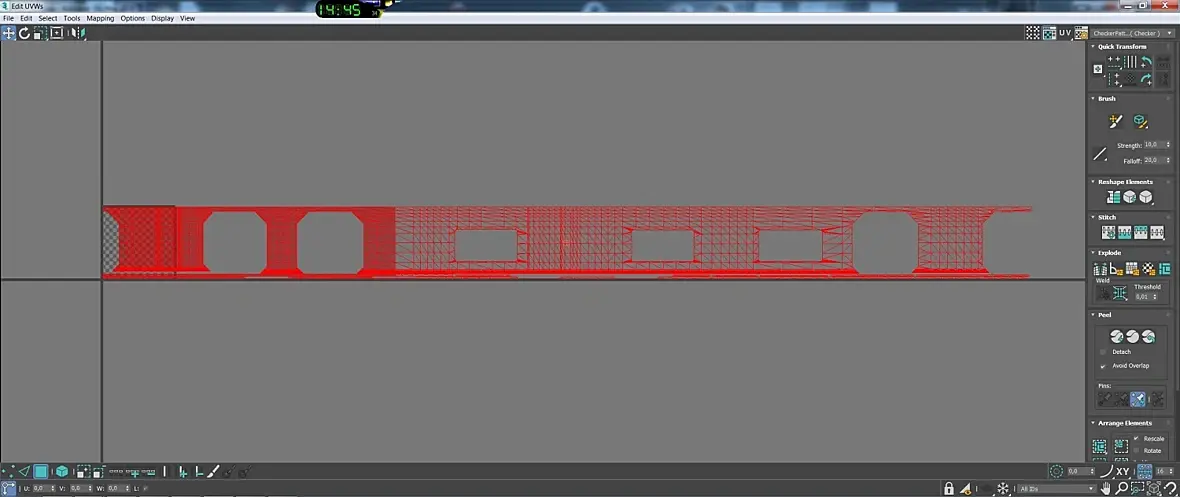This screenshot has width=1180, height=497.
Task: Toggle the Lock Selection padlock
Action: (949, 489)
